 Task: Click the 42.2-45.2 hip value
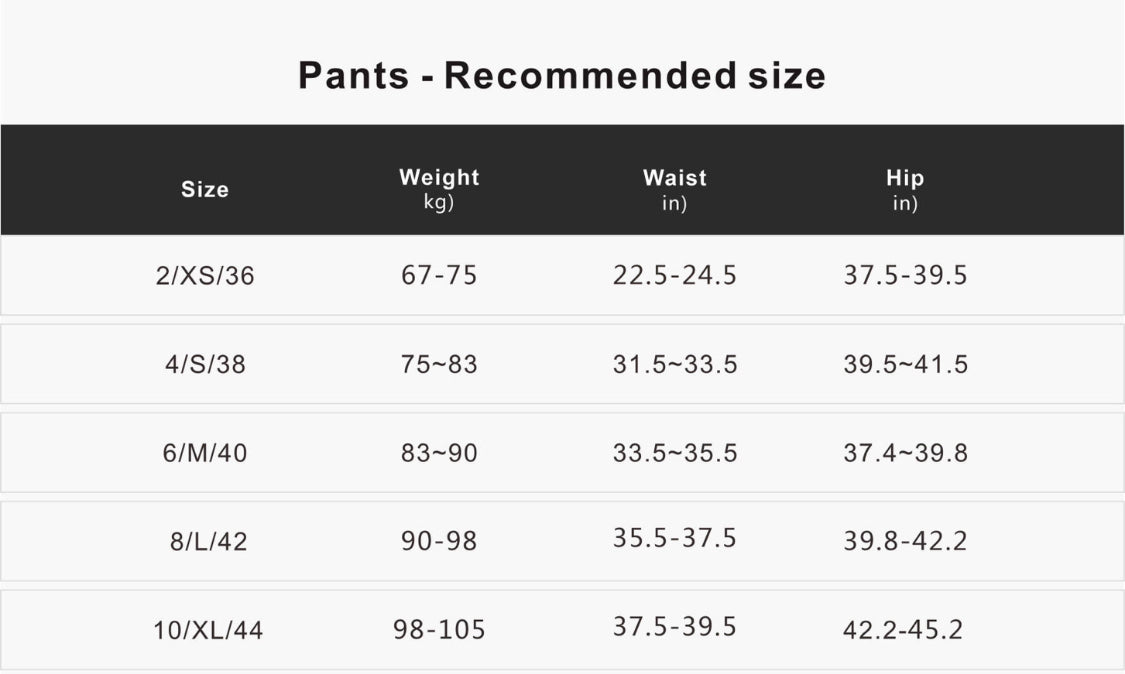tap(903, 630)
